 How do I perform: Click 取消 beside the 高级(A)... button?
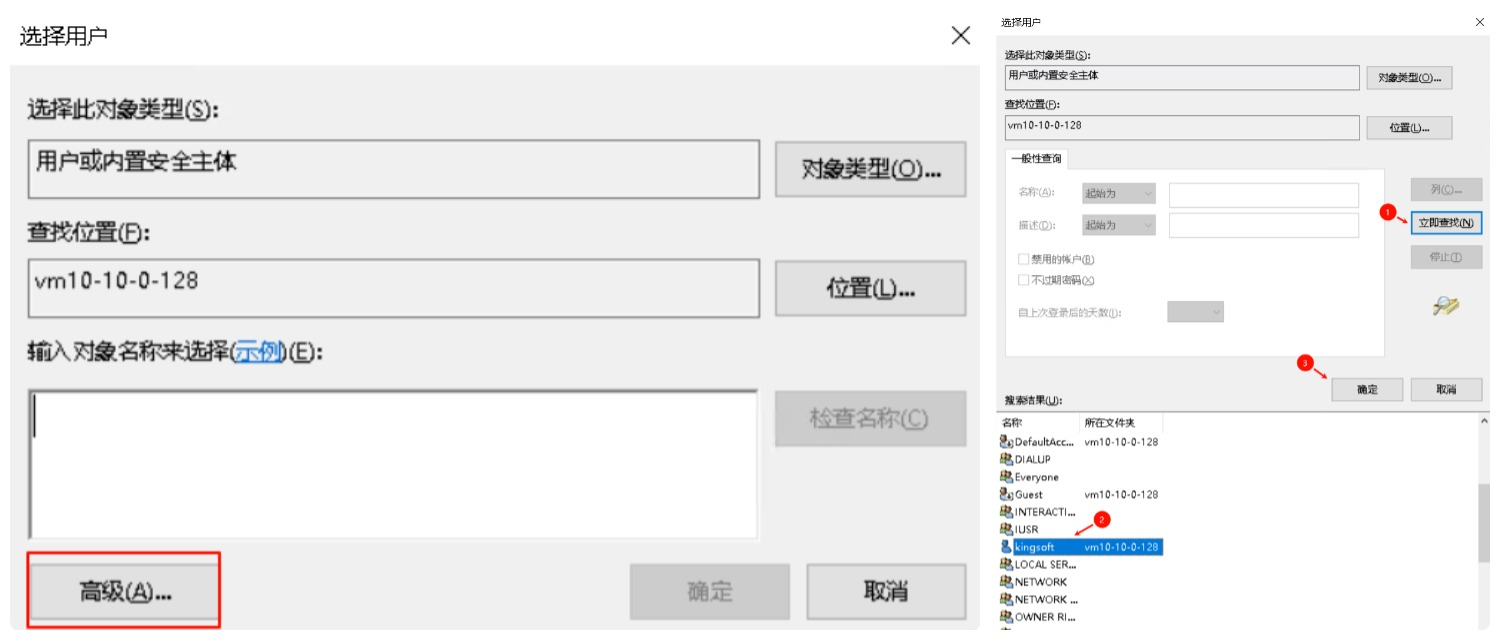[886, 591]
